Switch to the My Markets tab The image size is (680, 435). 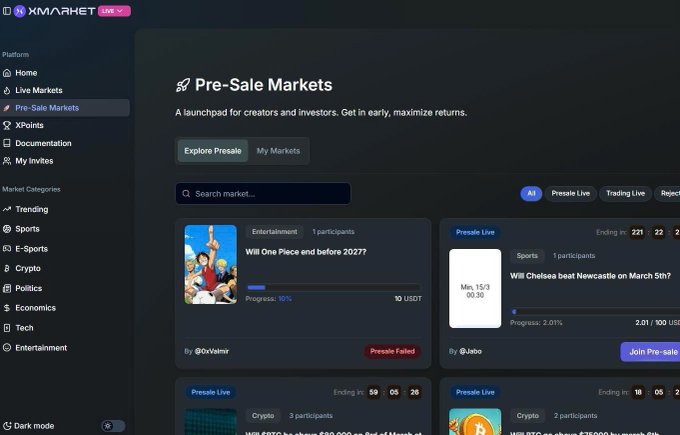coord(278,151)
